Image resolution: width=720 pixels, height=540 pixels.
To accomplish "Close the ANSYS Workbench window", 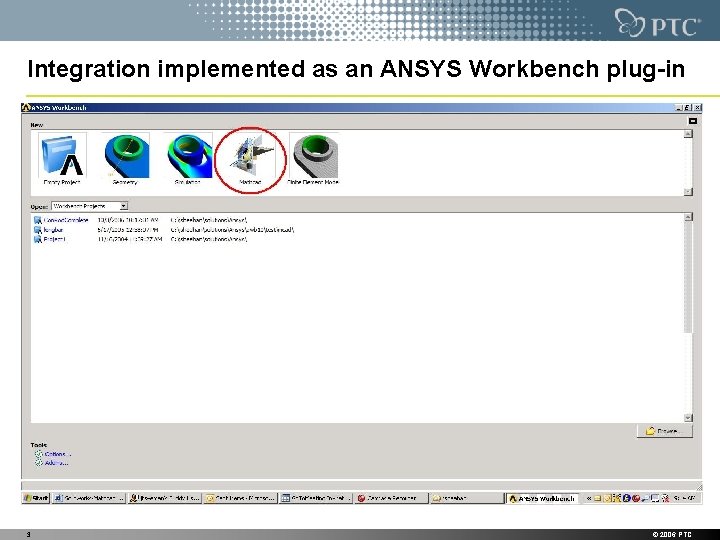I will pos(698,107).
